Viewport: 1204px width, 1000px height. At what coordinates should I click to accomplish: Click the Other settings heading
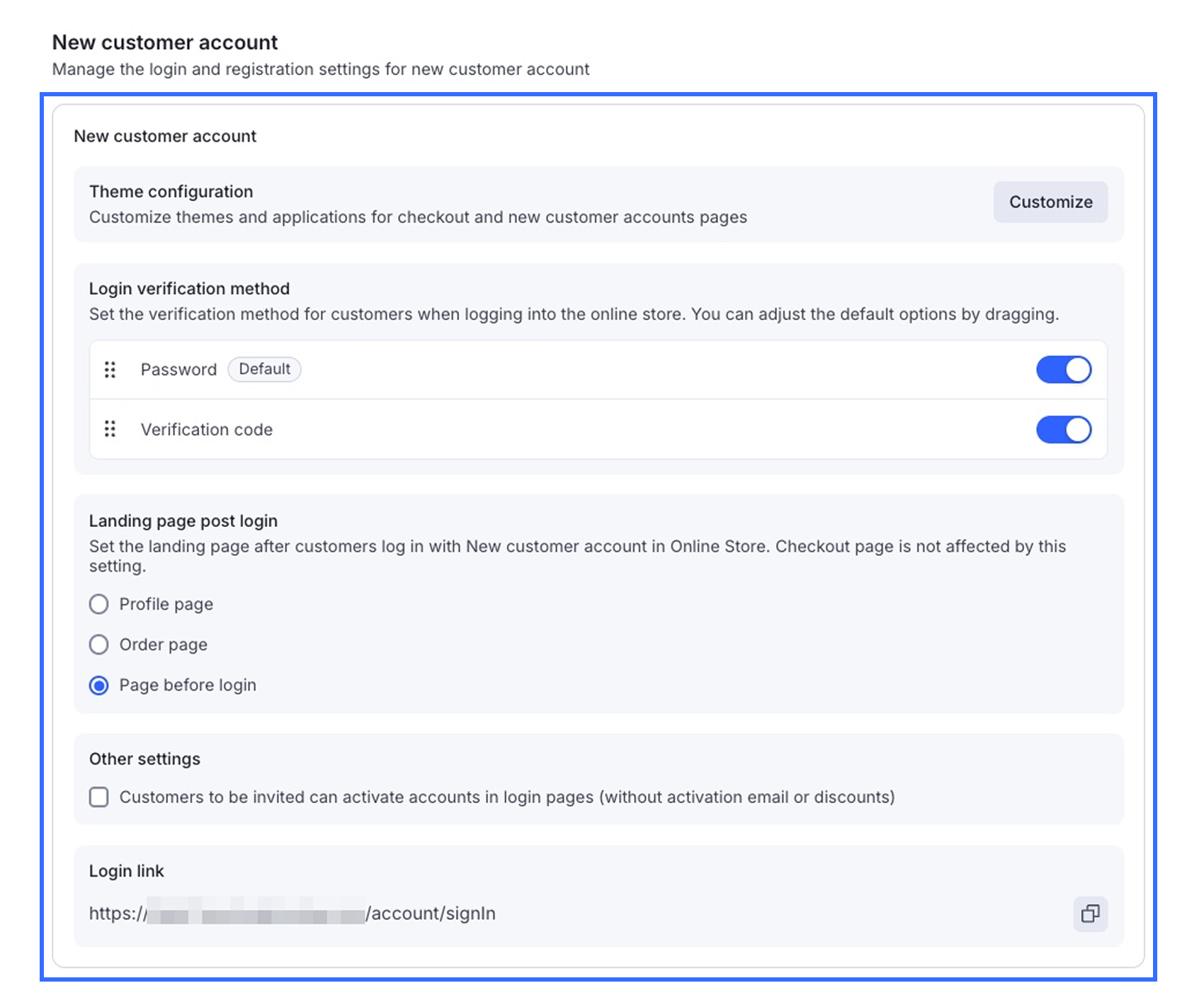(144, 759)
